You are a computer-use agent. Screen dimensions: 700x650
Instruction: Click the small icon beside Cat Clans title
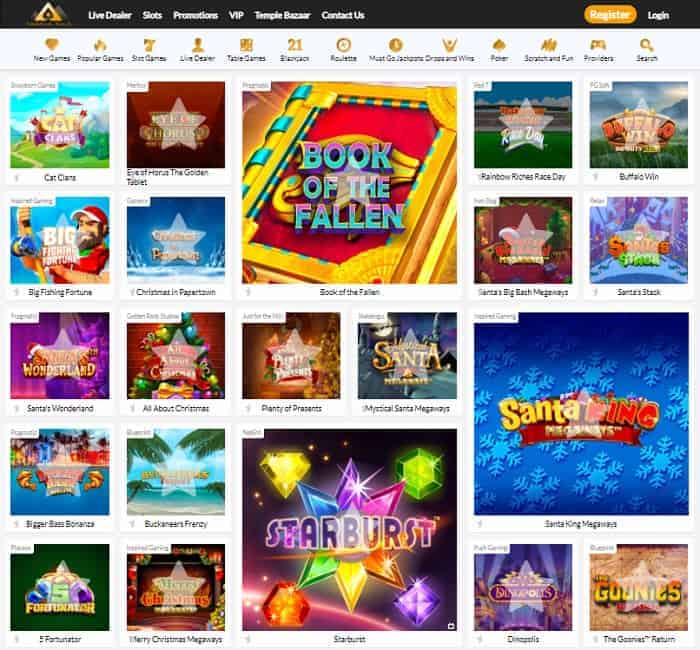[x=17, y=178]
